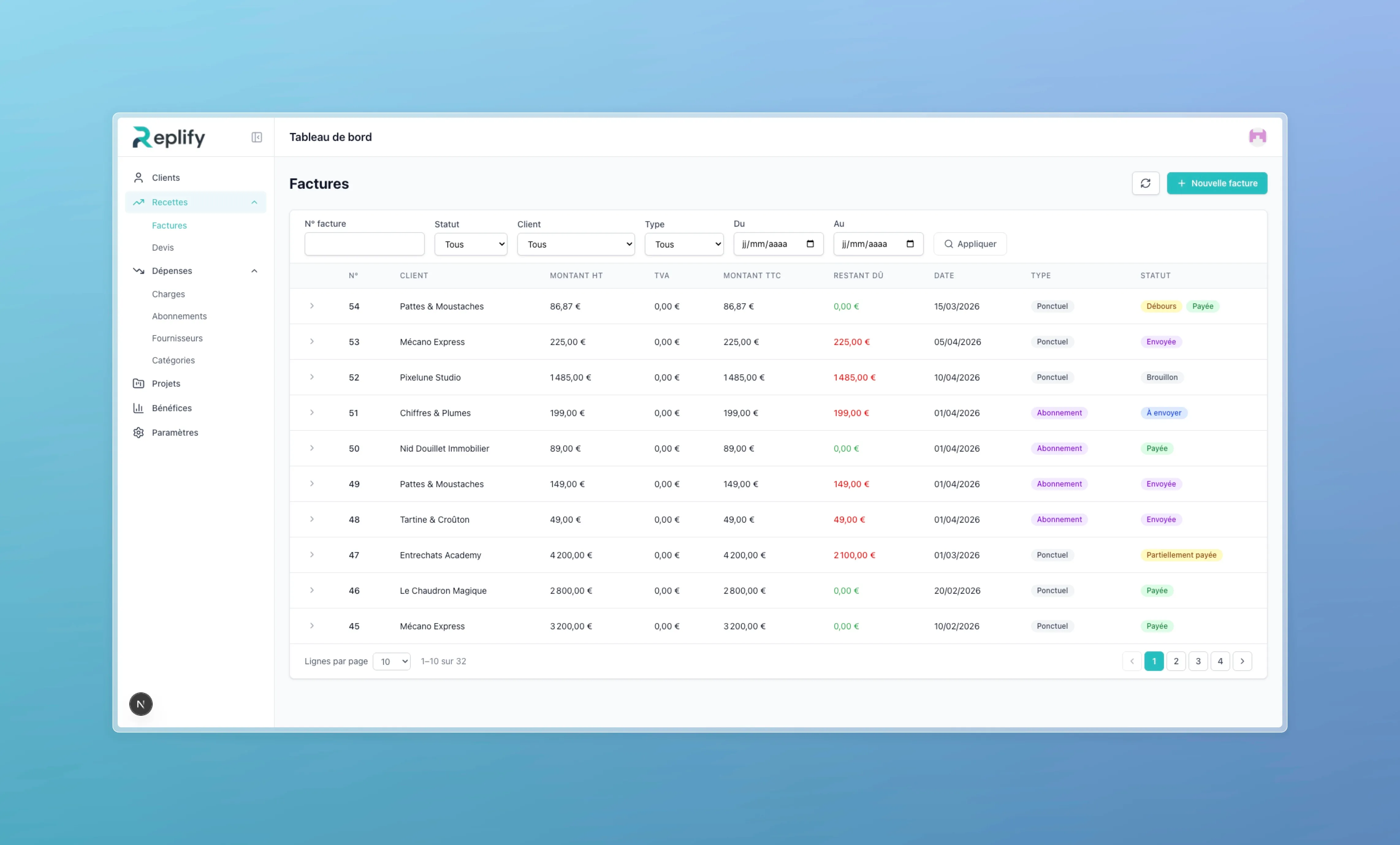Click inside the N° facture search field
1400x845 pixels.
(364, 244)
